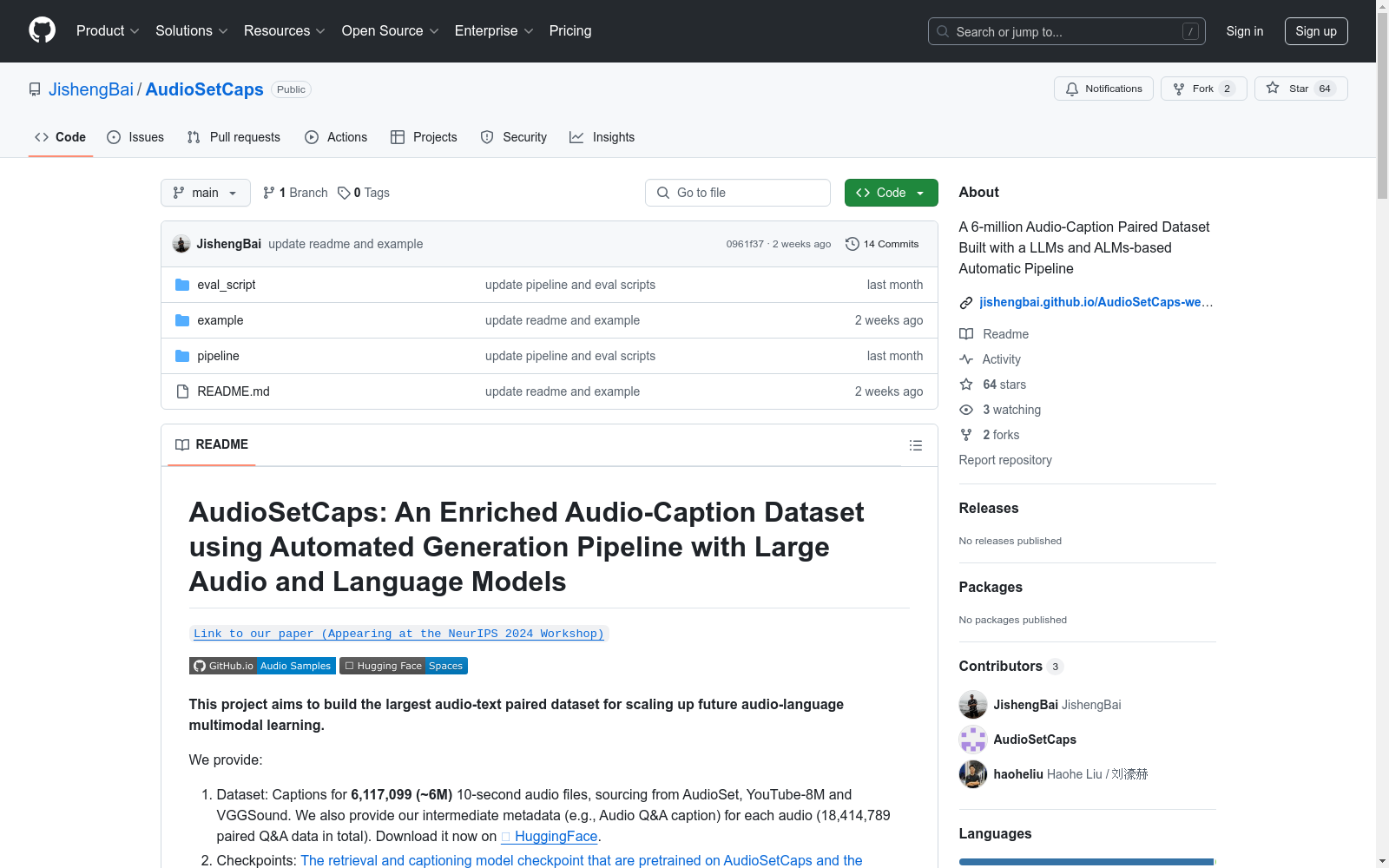
Task: Click the commit history clock icon
Action: 852,244
